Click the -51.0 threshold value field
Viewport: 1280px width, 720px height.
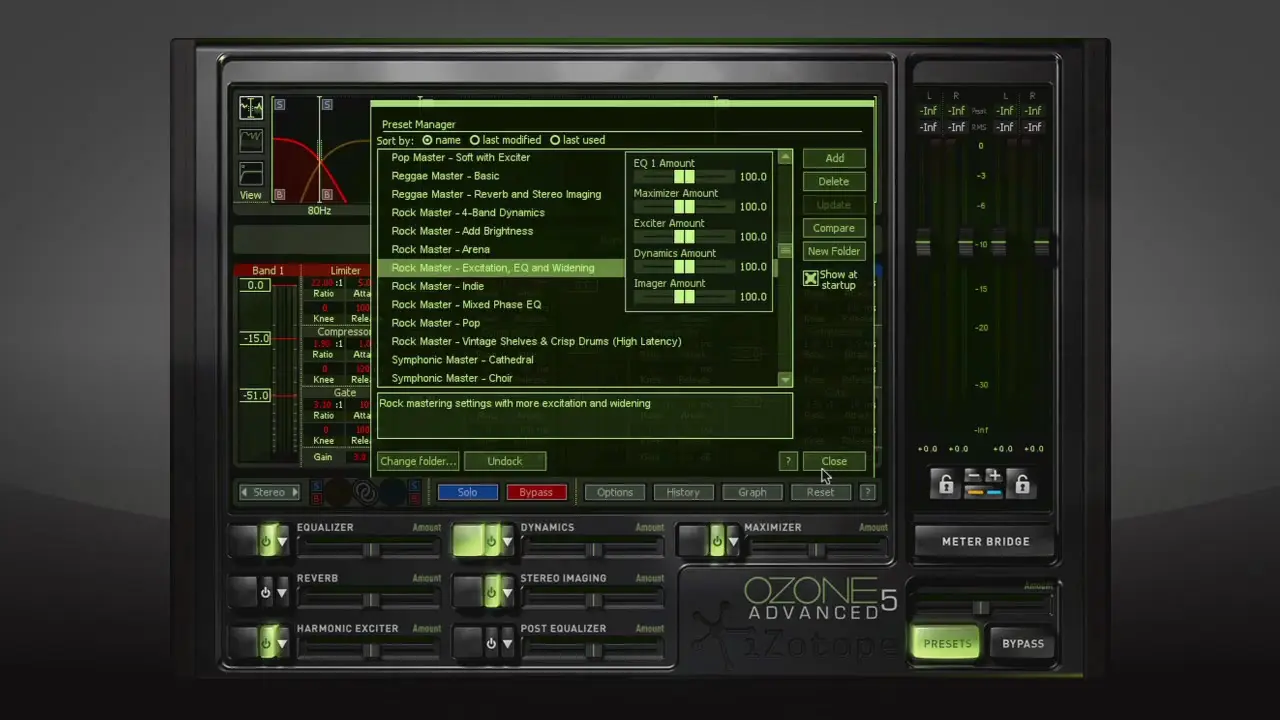pyautogui.click(x=256, y=396)
